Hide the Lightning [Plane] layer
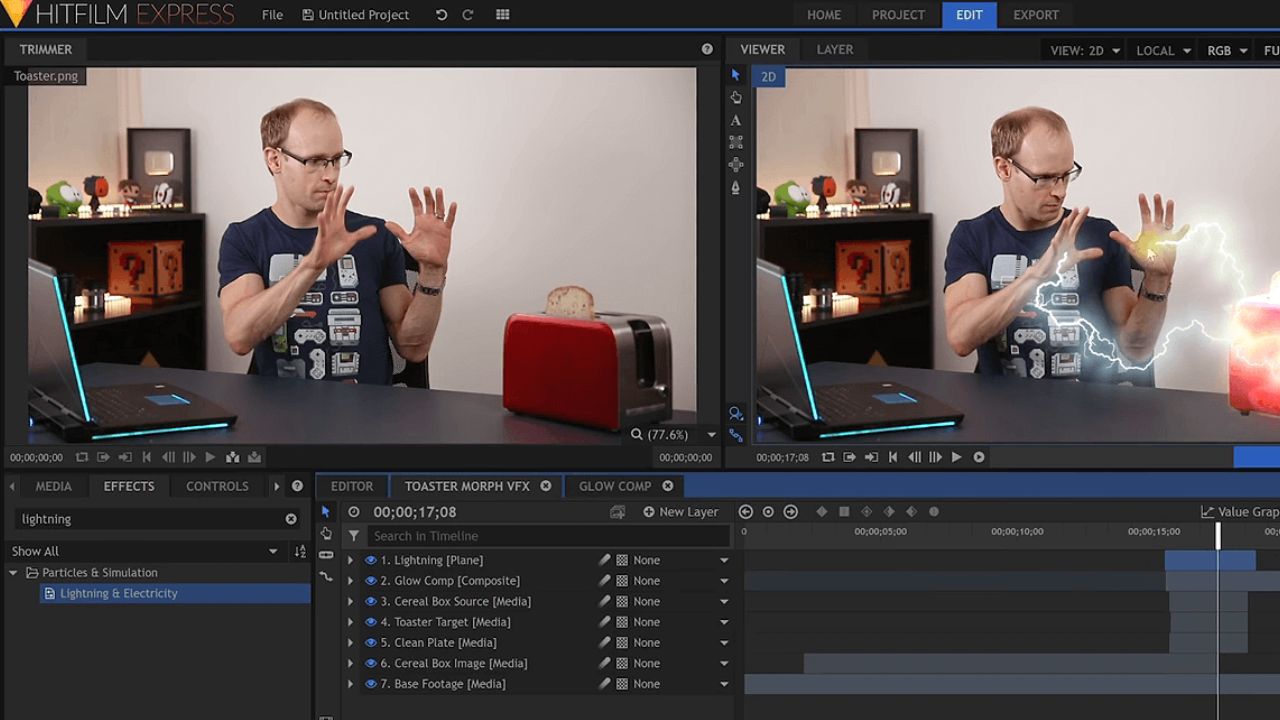This screenshot has width=1280, height=720. pyautogui.click(x=371, y=560)
